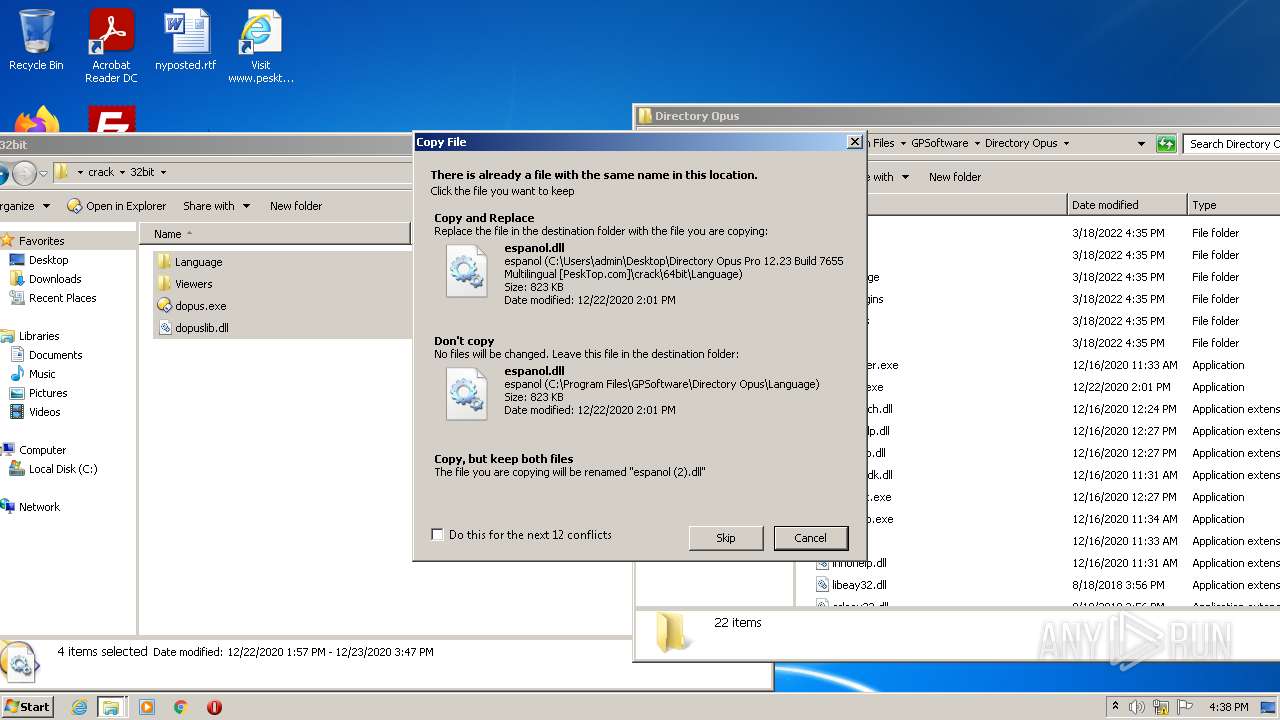Click the Forward arrow in the 32bit window

24,173
